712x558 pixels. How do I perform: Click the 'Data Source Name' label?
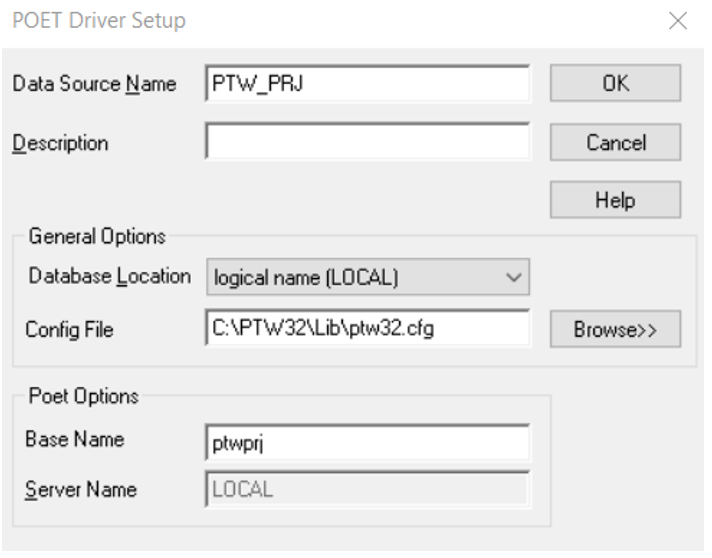[94, 84]
